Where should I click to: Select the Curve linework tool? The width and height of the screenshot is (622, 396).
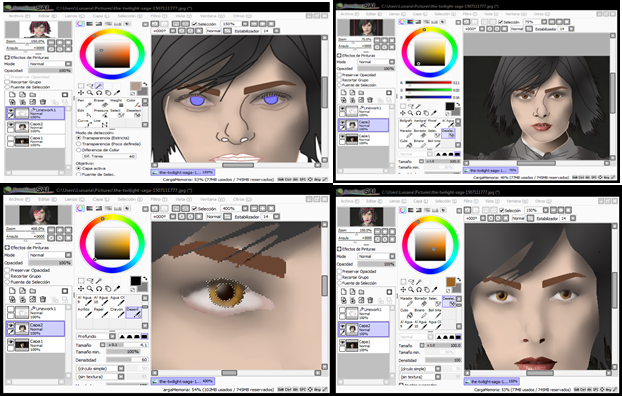click(83, 123)
